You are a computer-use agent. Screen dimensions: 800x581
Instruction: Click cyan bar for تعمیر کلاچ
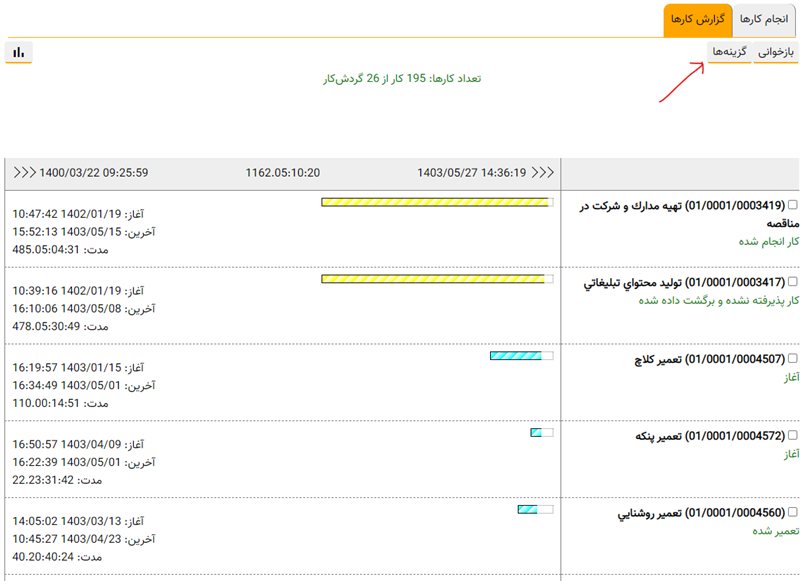516,356
